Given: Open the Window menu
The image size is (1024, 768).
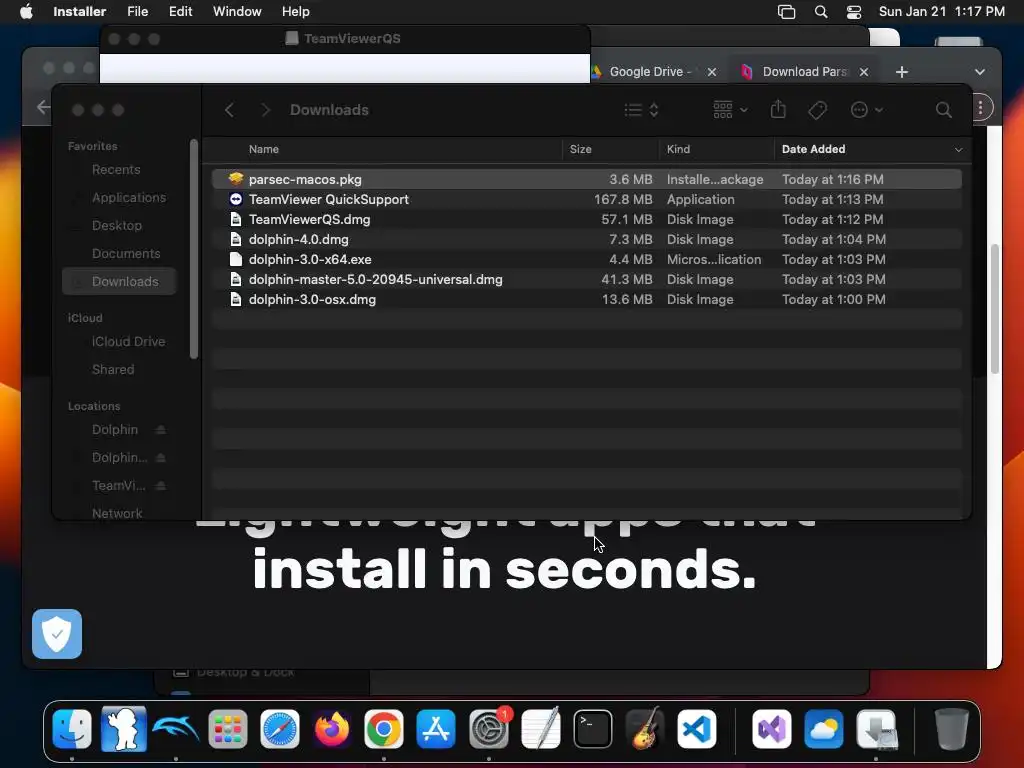Looking at the screenshot, I should tap(237, 12).
